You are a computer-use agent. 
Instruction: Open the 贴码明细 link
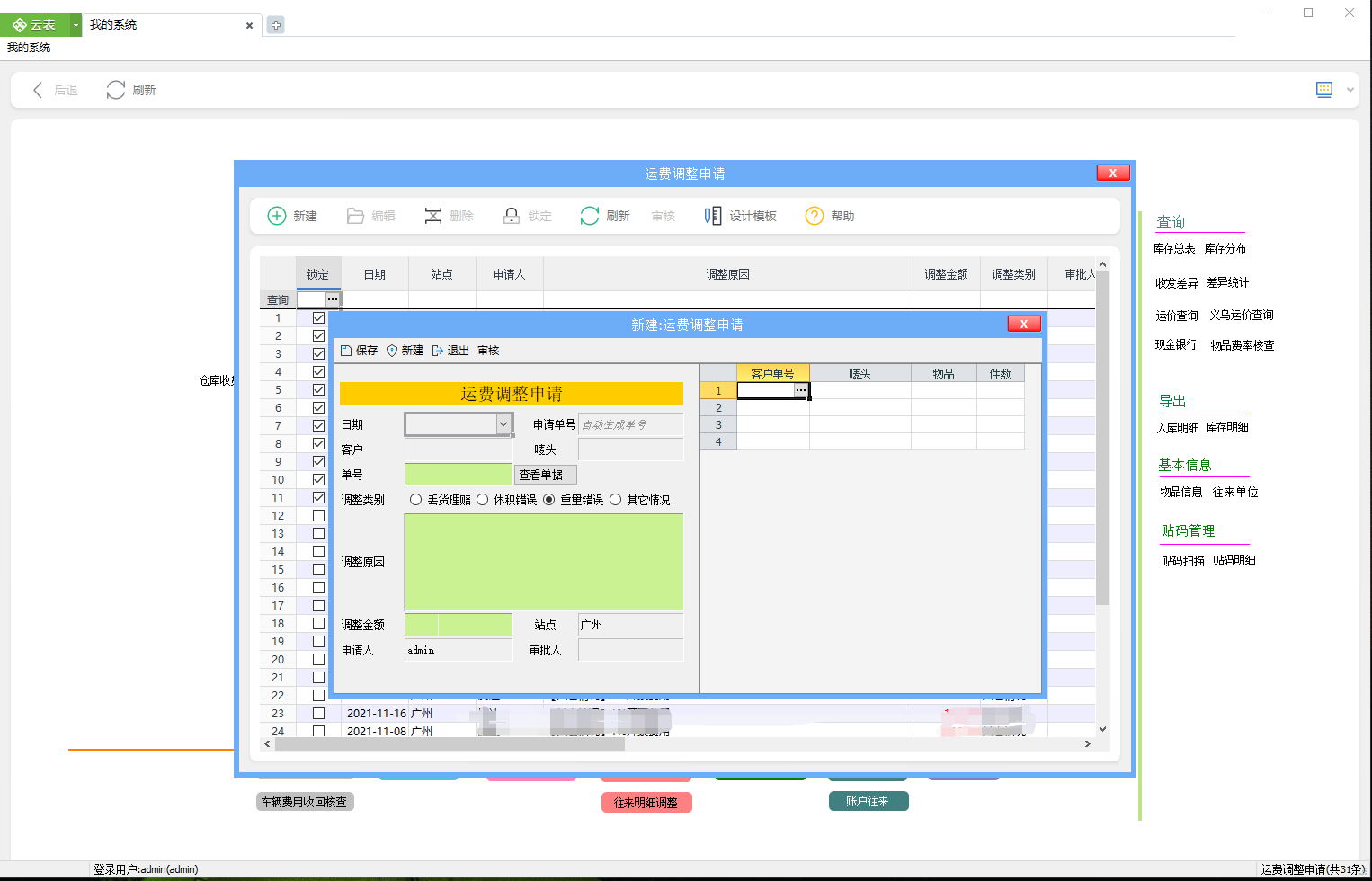[x=1234, y=560]
